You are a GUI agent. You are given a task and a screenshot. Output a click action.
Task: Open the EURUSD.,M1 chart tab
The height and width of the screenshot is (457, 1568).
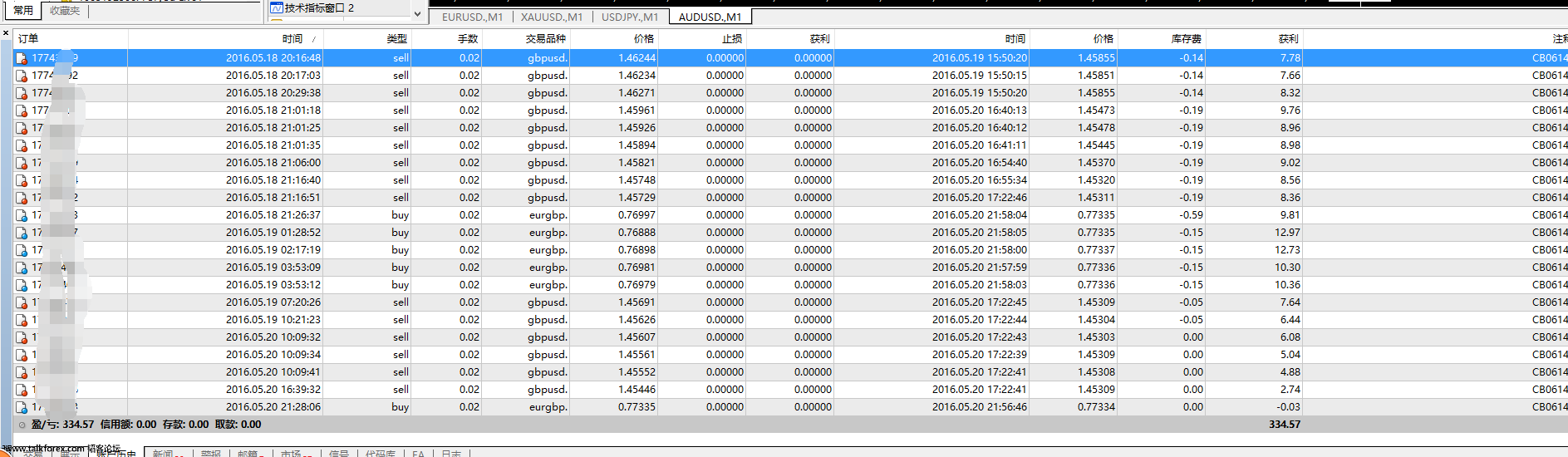click(x=472, y=17)
